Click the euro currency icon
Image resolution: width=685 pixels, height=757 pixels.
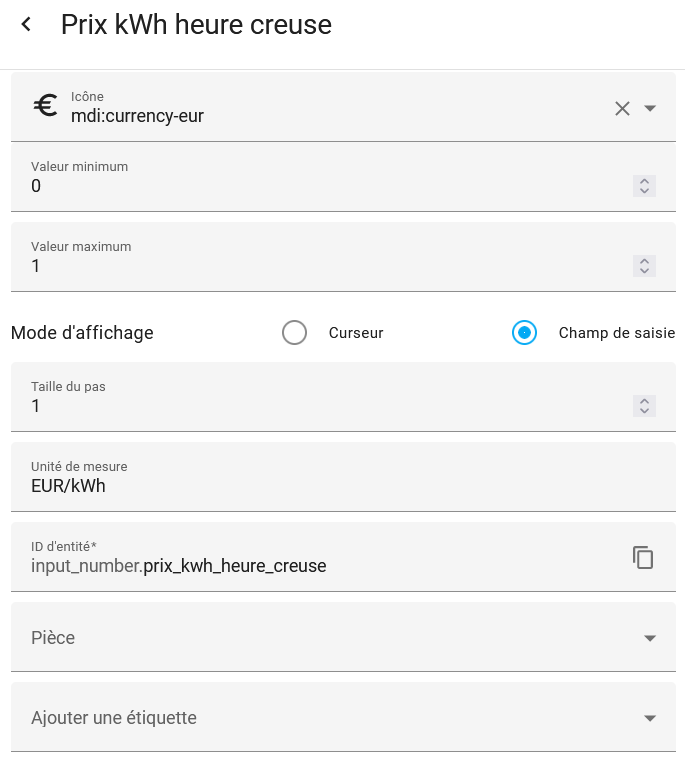point(45,106)
